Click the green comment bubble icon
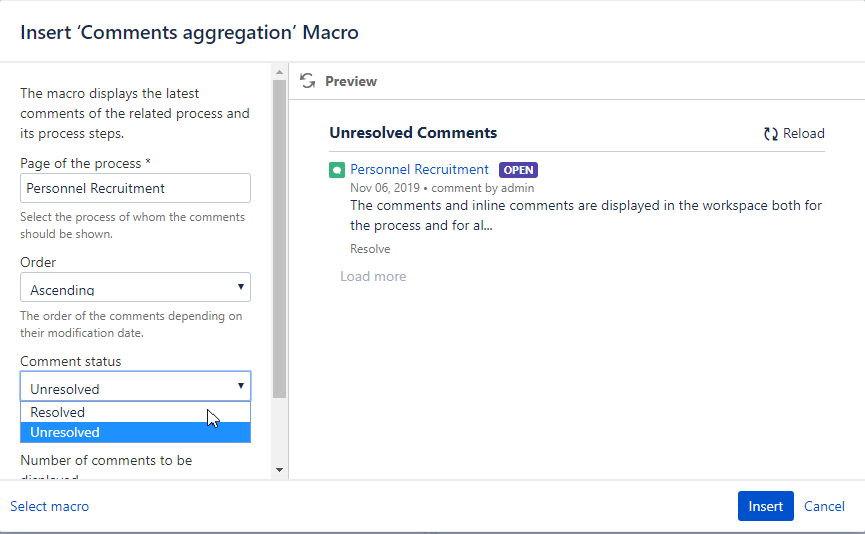 pos(337,170)
